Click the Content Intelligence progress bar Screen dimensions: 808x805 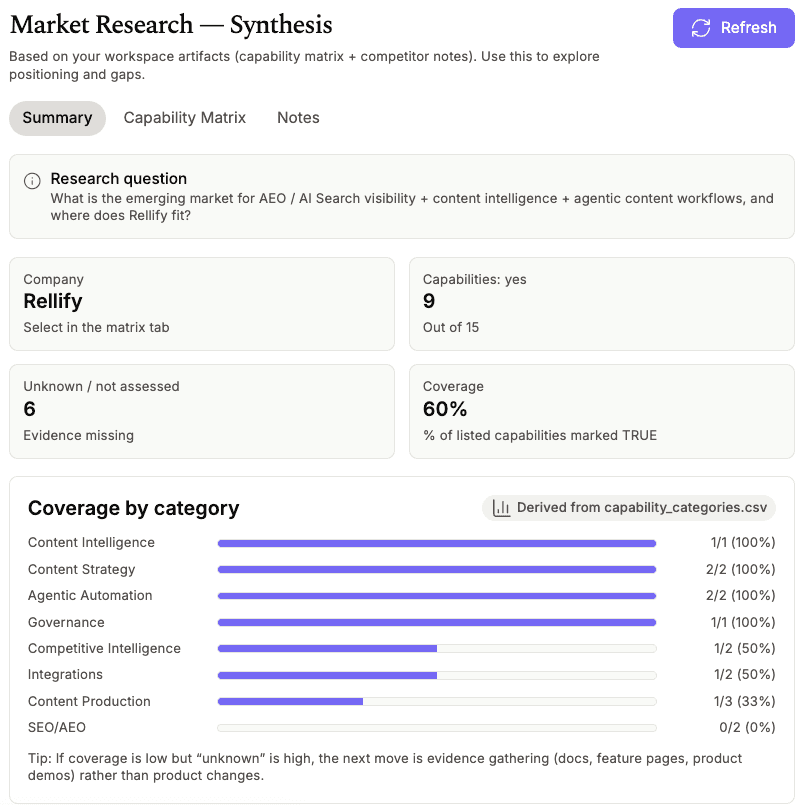[x=437, y=543]
